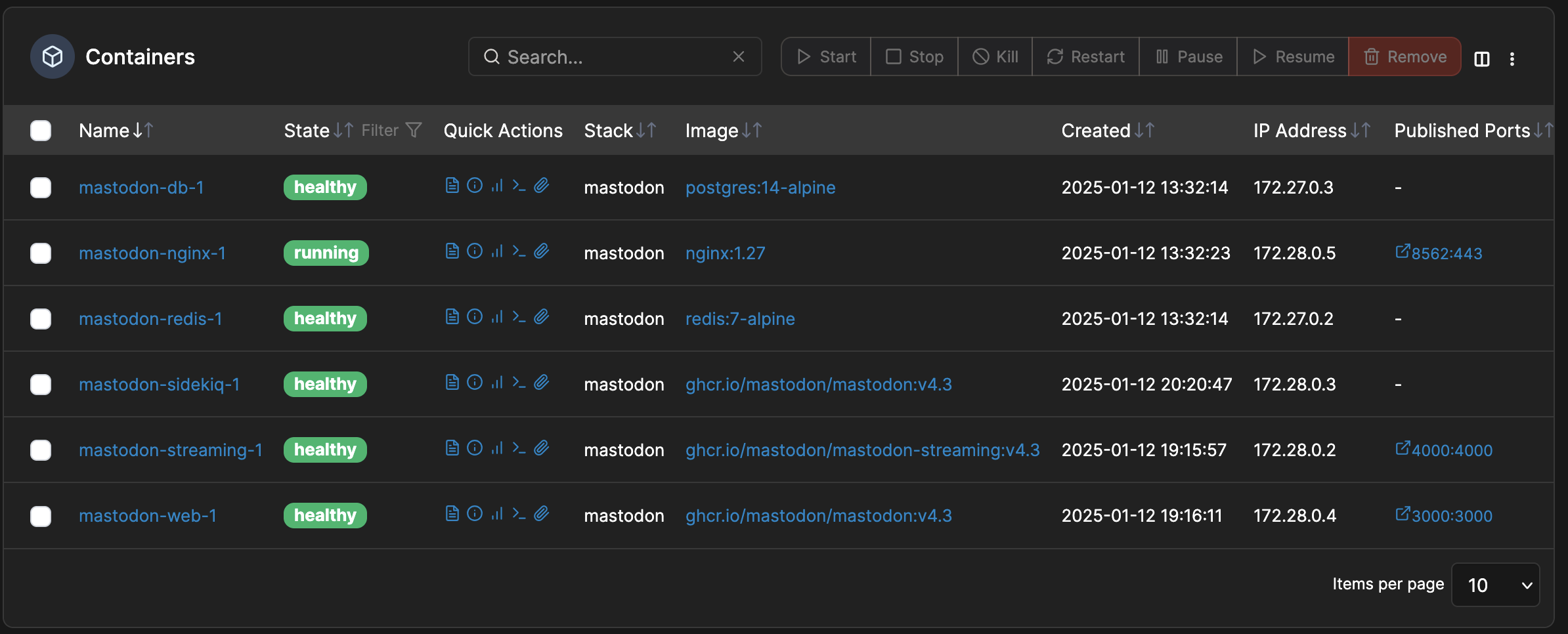Open stats icon for mastodon-db-1
The width and height of the screenshot is (1568, 634).
click(x=497, y=186)
